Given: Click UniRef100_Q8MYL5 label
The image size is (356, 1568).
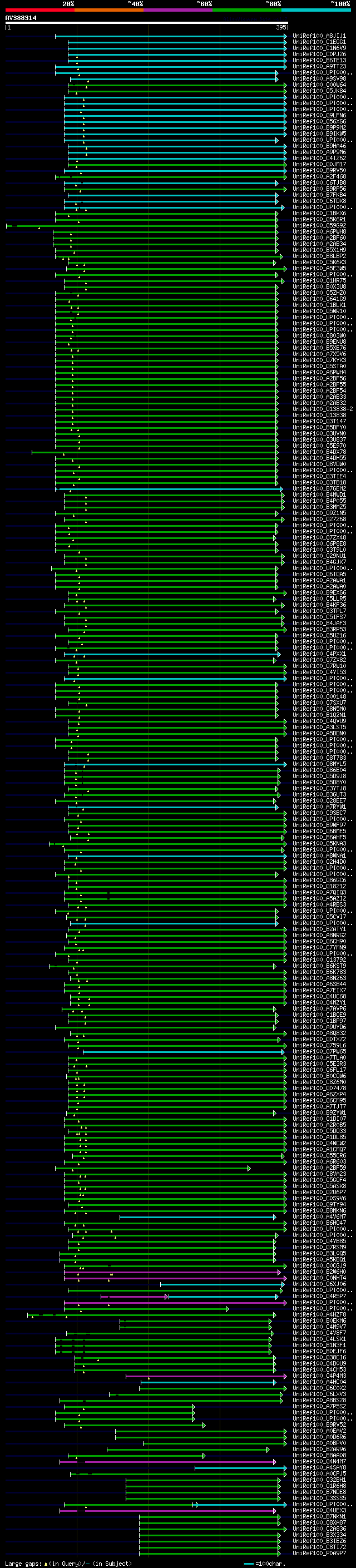Looking at the screenshot, I should pyautogui.click(x=319, y=763).
